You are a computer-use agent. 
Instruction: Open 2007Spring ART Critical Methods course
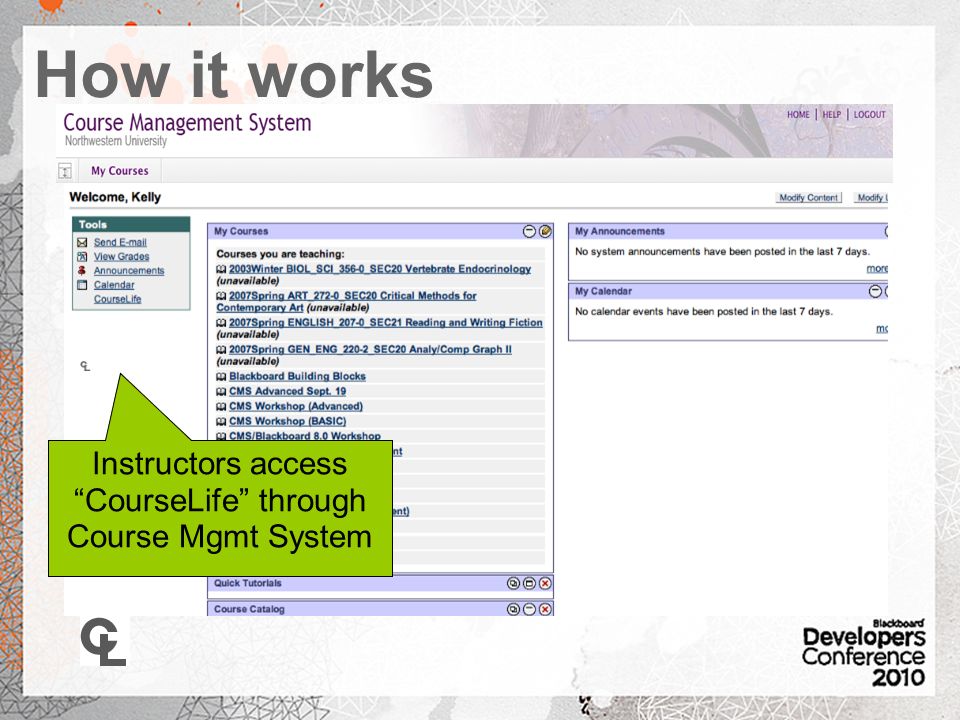(353, 296)
